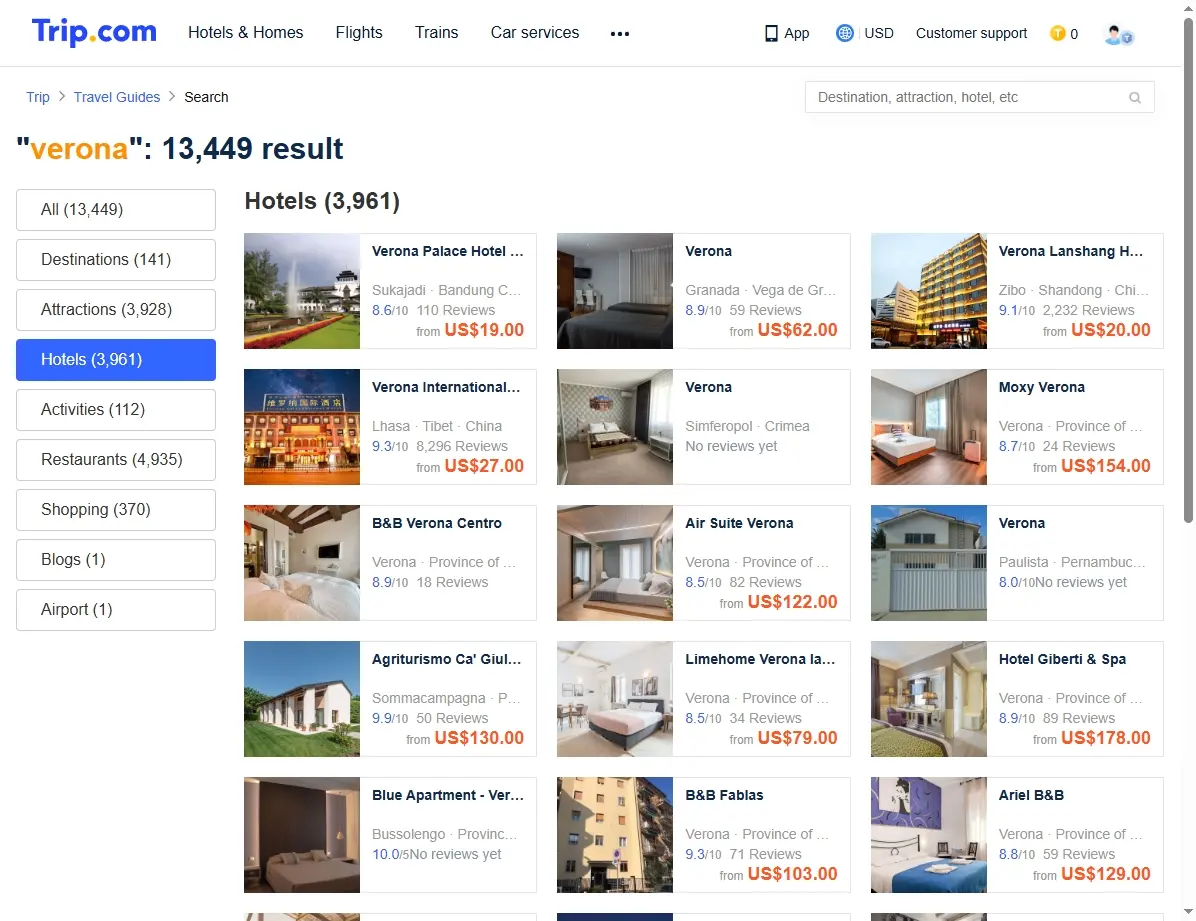Click the Trip.com logo
The width and height of the screenshot is (1196, 921).
[94, 32]
